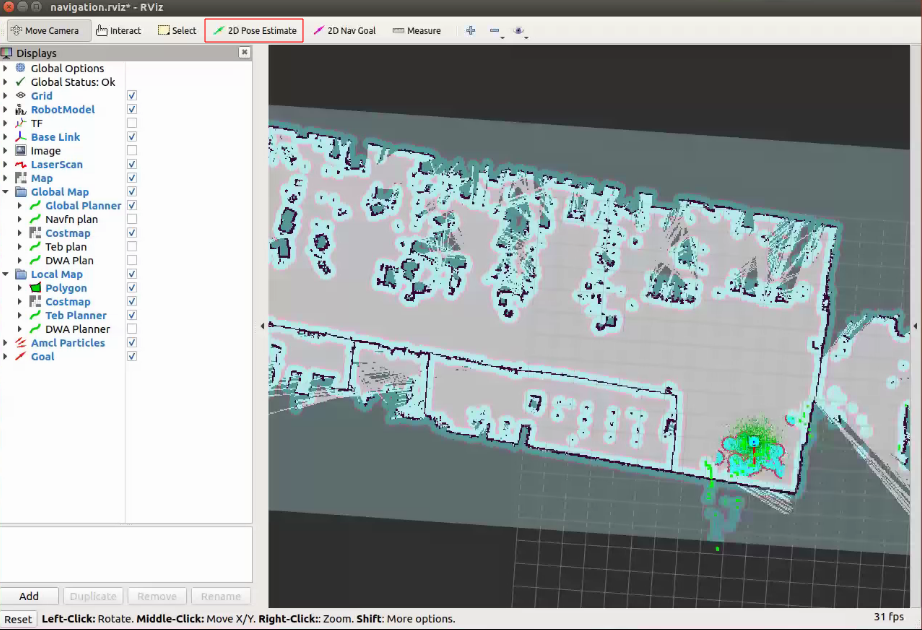Screen dimensions: 922x630
Task: Click the Image display icon
Action: 21,151
